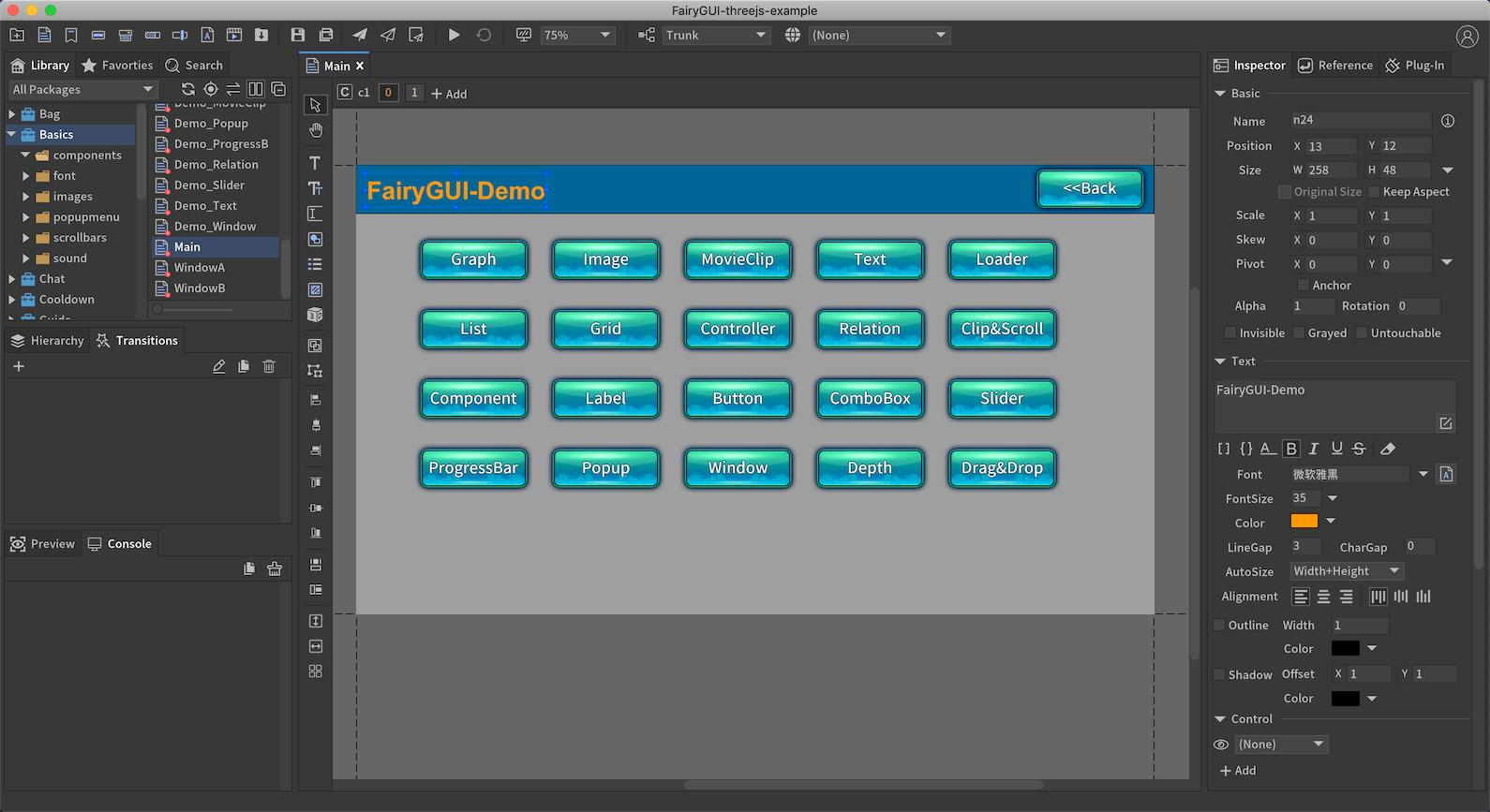Click the reload arrow beside Play
Screen dimensions: 1490x812
tap(484, 35)
